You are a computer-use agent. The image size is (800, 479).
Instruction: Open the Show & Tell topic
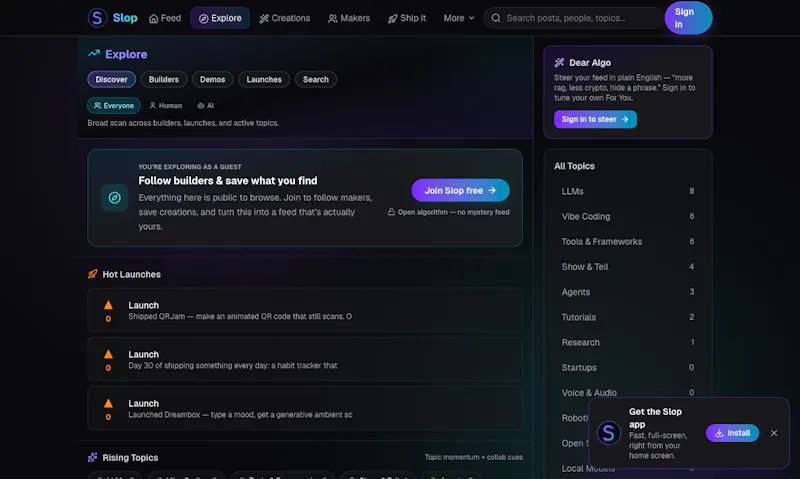coord(628,267)
